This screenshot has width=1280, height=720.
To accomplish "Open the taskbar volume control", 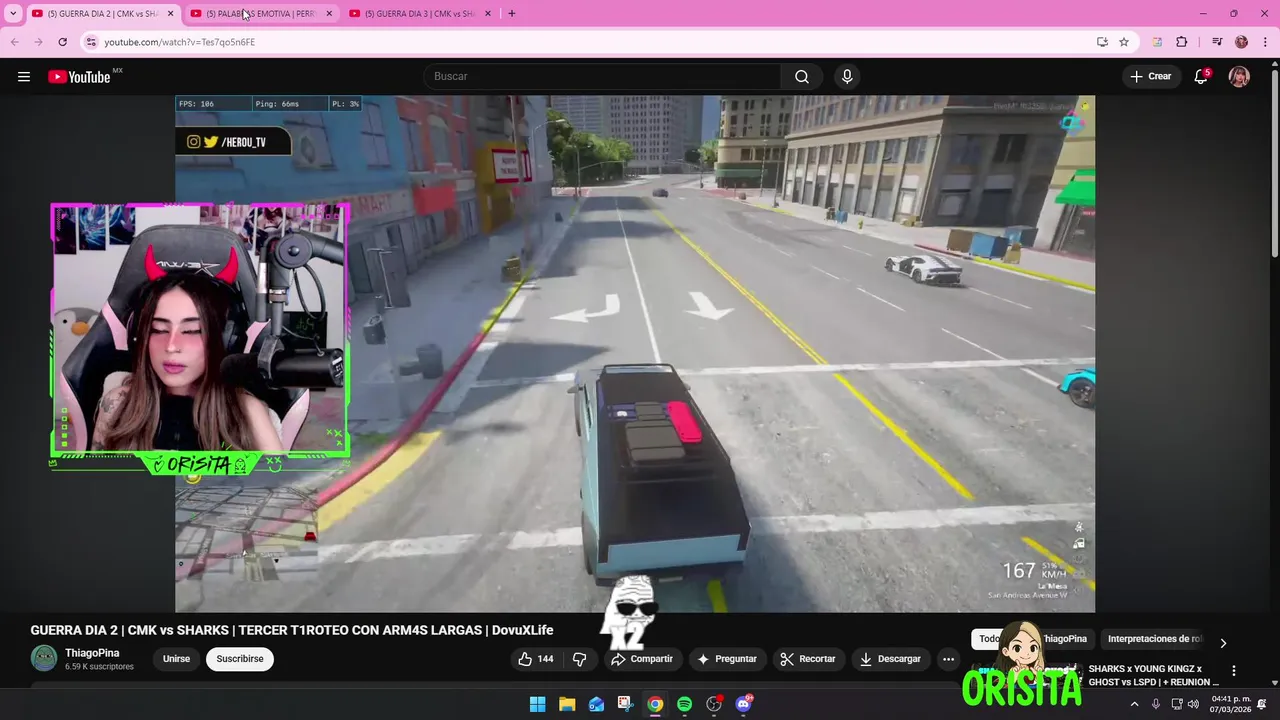I will (x=1193, y=704).
